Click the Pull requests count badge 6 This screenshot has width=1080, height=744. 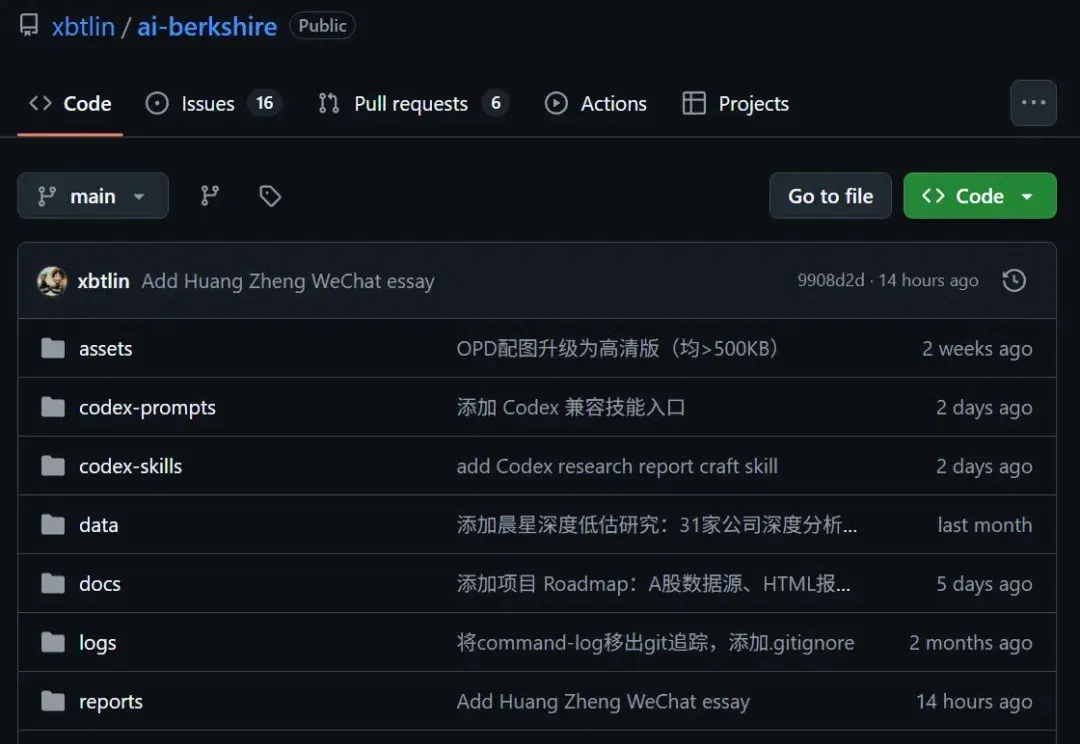(495, 103)
